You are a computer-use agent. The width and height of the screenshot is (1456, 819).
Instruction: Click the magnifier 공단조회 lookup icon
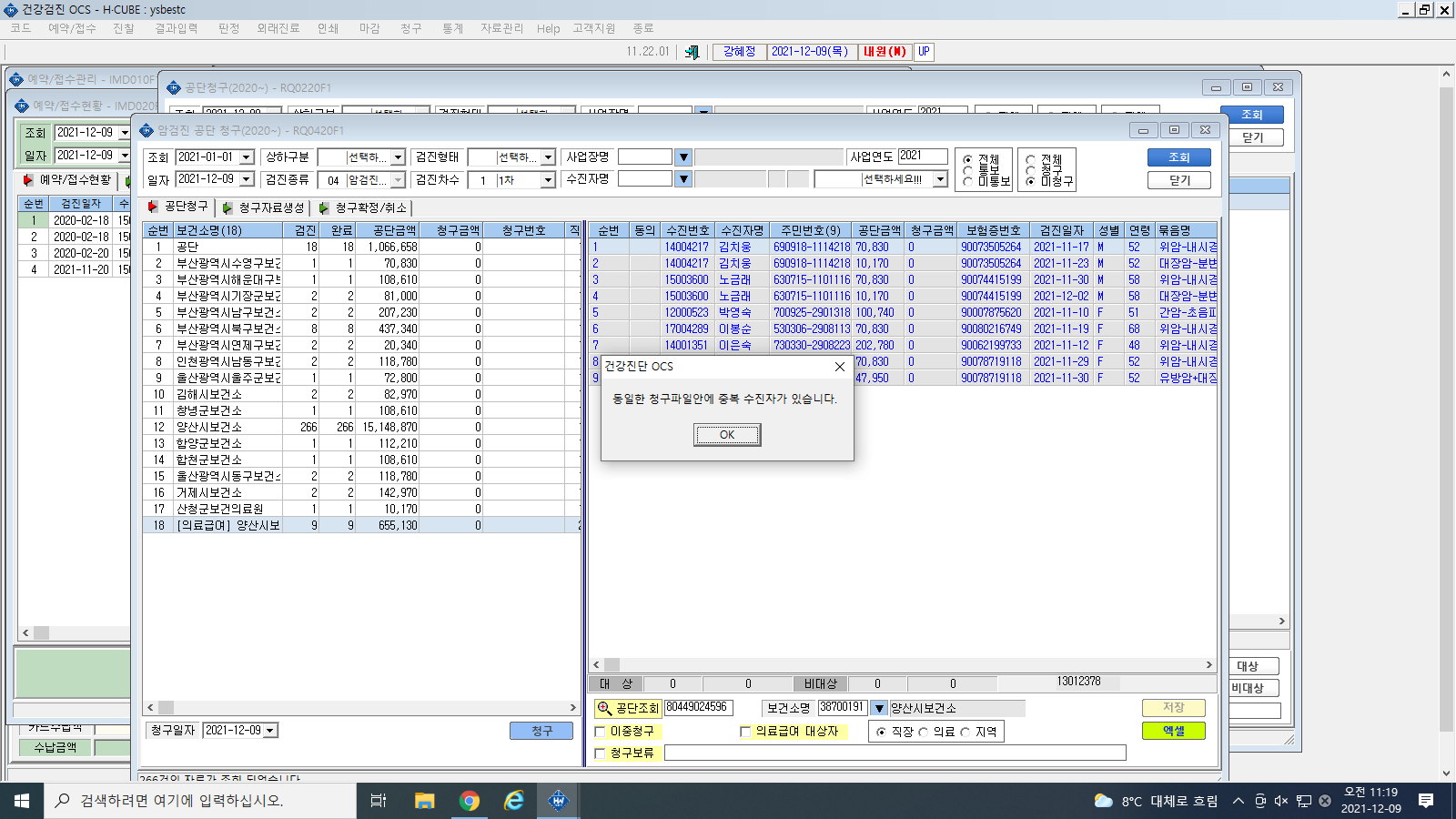604,708
